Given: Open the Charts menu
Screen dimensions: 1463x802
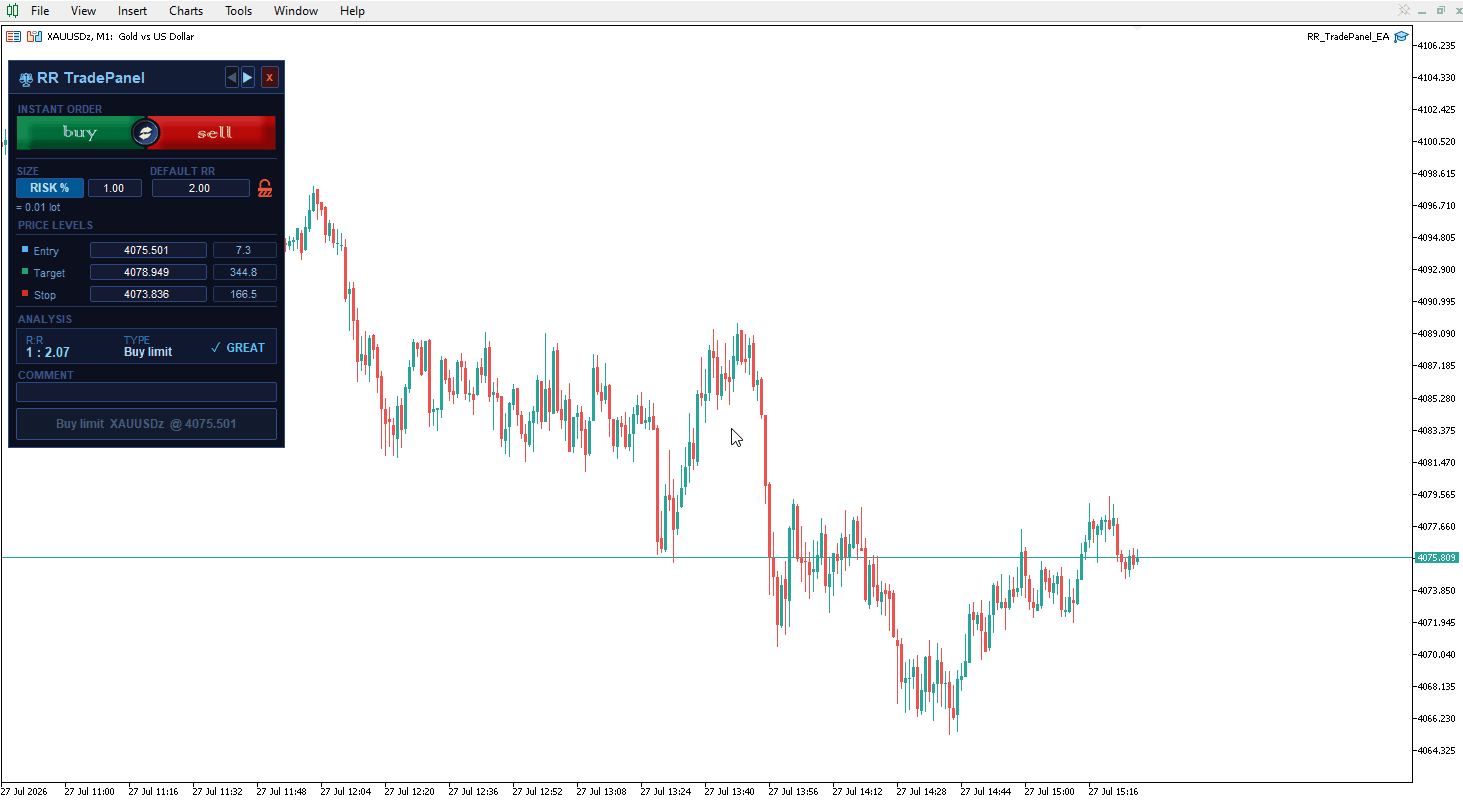Looking at the screenshot, I should [x=186, y=11].
